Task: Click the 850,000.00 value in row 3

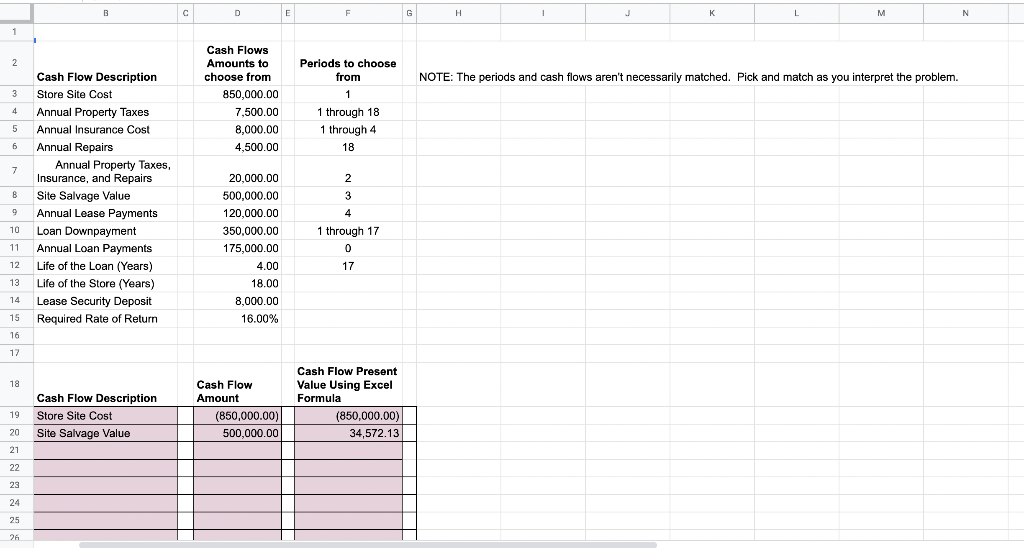Action: (238, 94)
